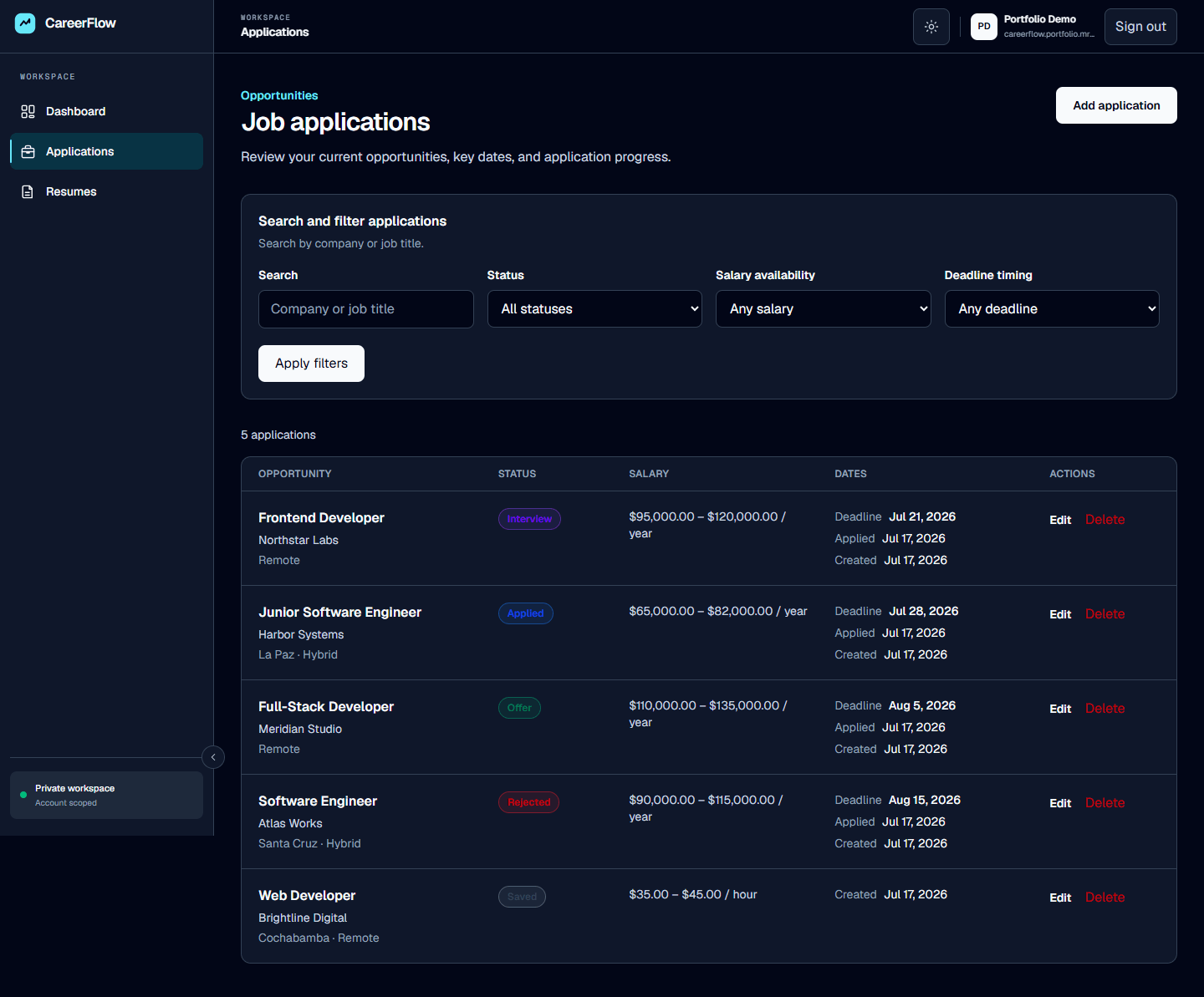
Task: Click the Offer status badge
Action: [x=519, y=708]
